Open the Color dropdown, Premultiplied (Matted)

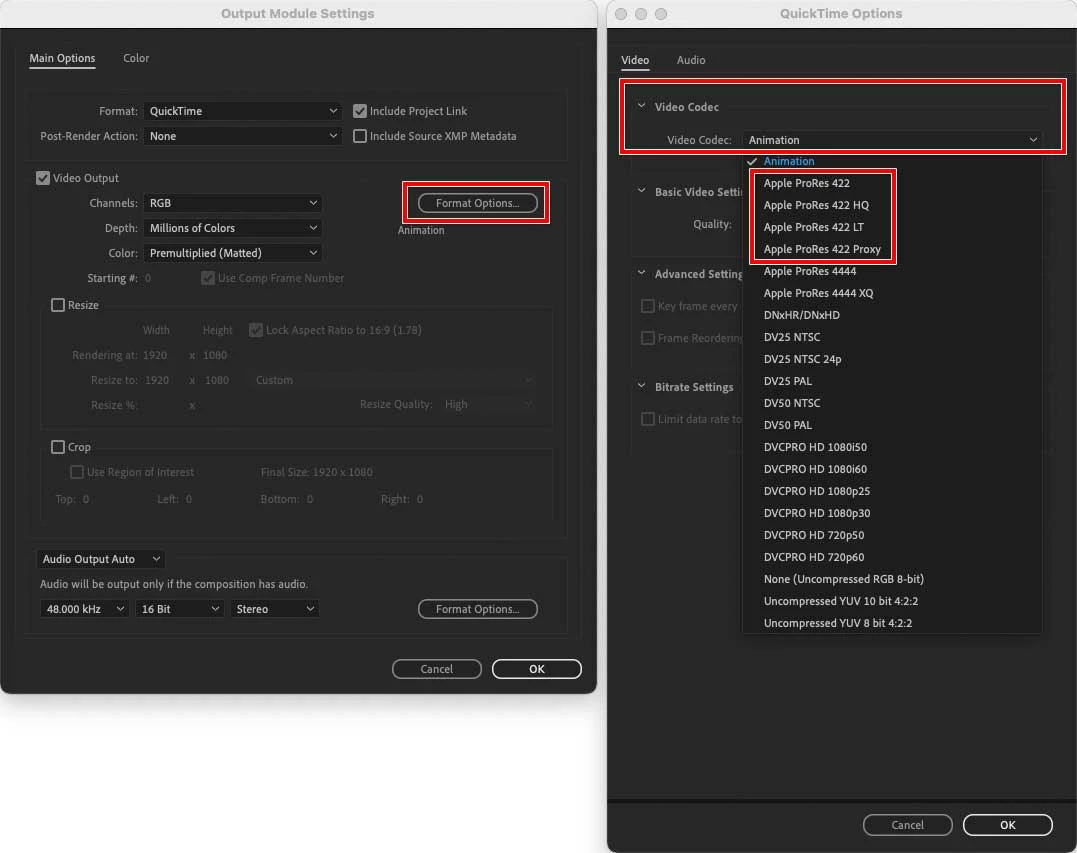[x=233, y=253]
